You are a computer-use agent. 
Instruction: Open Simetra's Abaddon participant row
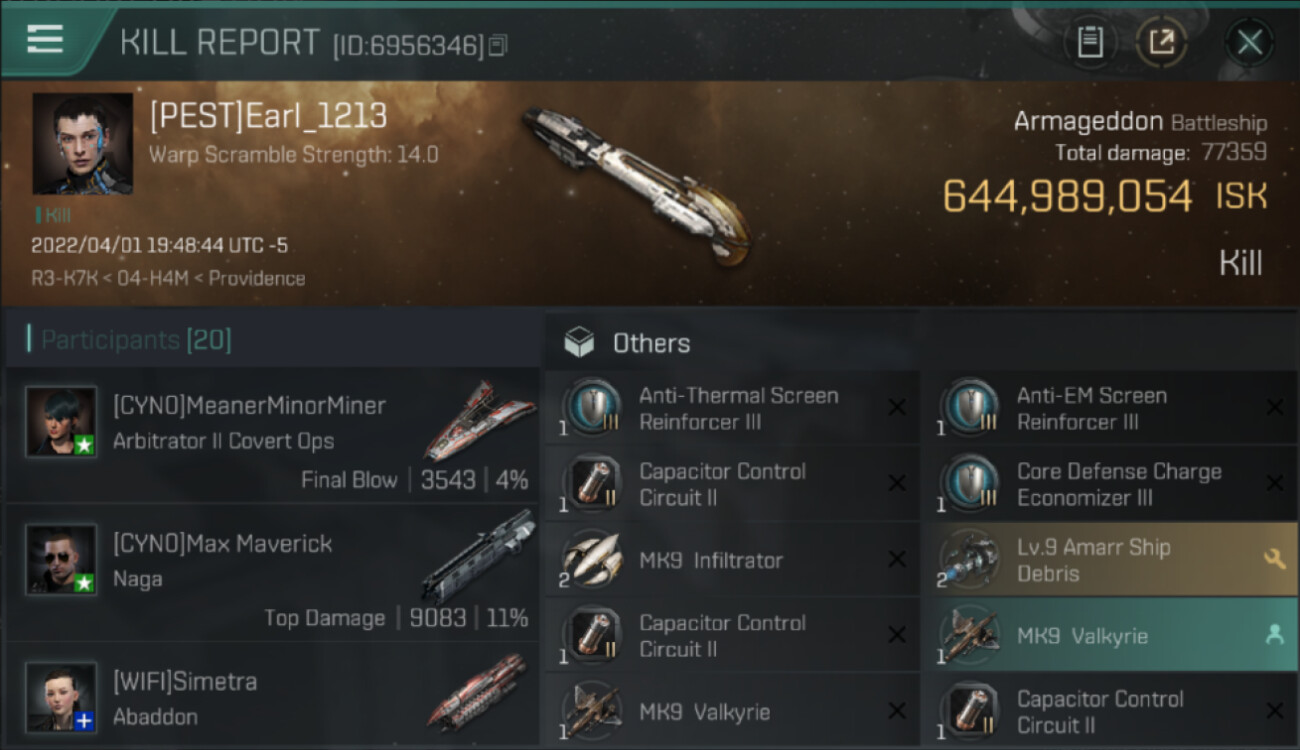(x=272, y=696)
